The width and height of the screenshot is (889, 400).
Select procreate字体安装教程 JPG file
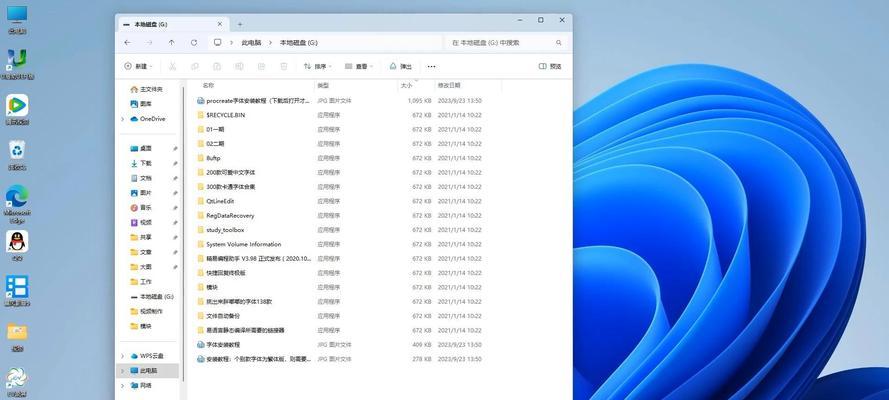pyautogui.click(x=253, y=100)
